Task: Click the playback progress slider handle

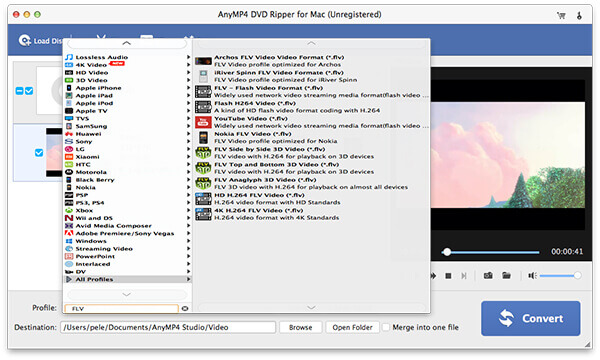Action: tap(447, 252)
